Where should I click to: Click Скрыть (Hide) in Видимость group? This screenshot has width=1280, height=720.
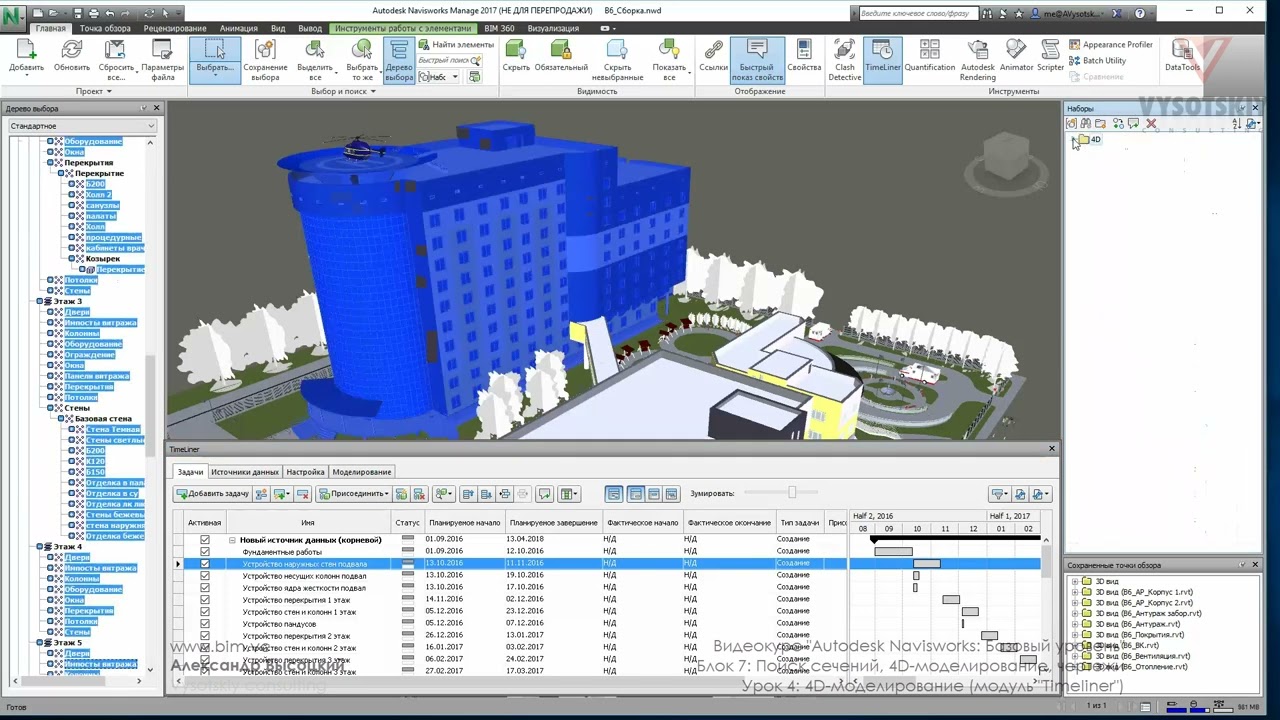tap(516, 56)
